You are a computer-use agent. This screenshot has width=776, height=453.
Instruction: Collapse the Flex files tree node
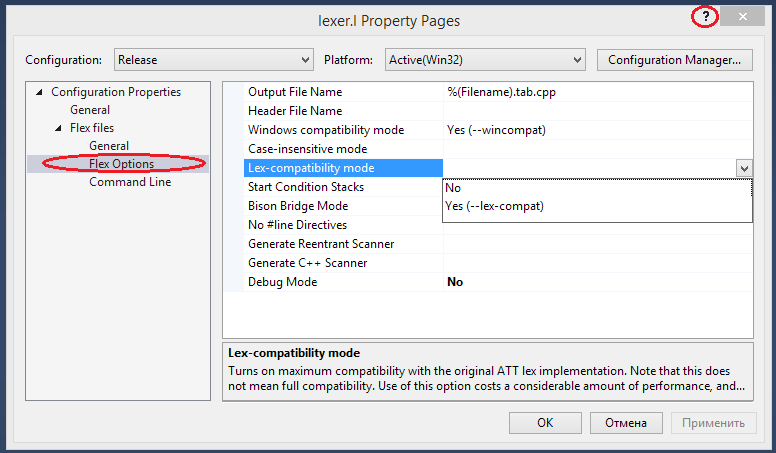[x=58, y=128]
